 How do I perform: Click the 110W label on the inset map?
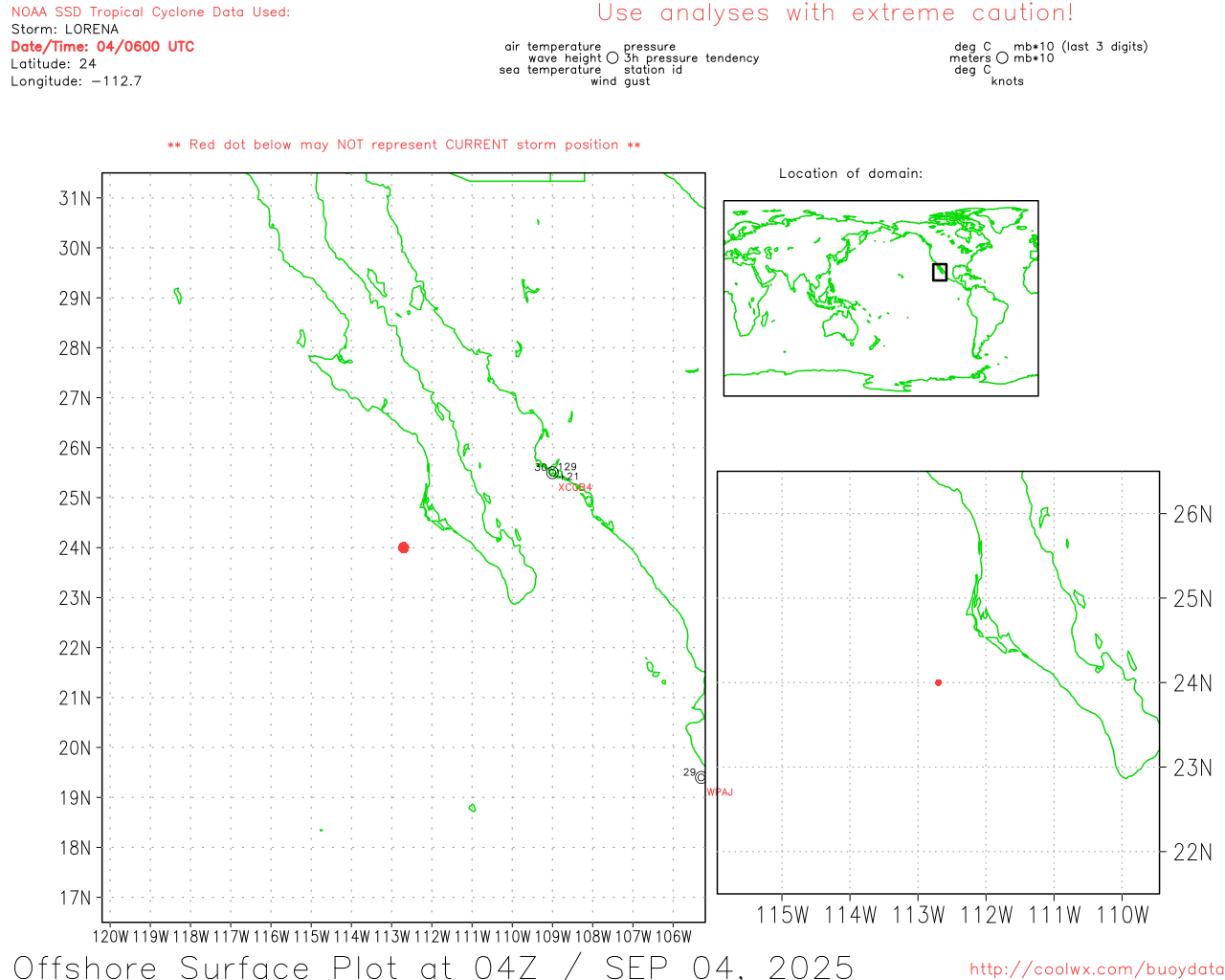click(1122, 915)
